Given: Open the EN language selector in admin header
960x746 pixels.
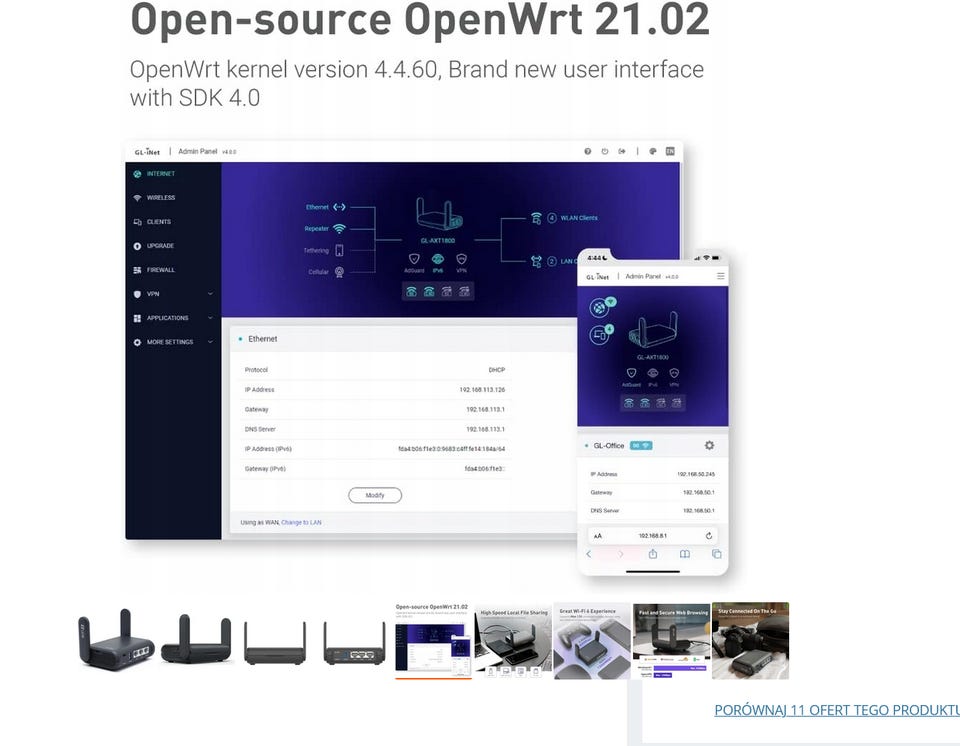Looking at the screenshot, I should pyautogui.click(x=670, y=151).
